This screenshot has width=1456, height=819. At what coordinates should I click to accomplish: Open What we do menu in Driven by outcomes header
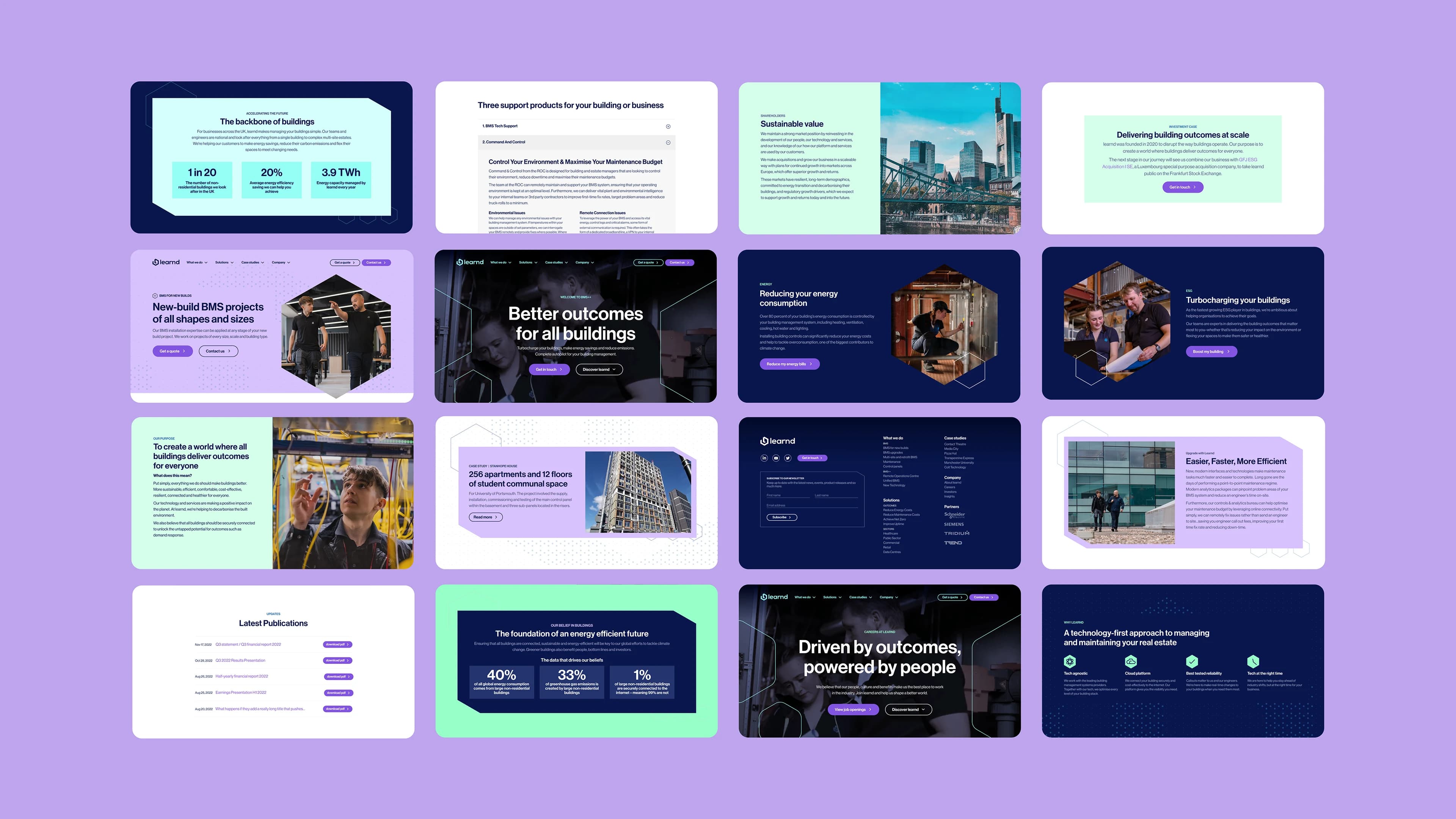click(805, 597)
